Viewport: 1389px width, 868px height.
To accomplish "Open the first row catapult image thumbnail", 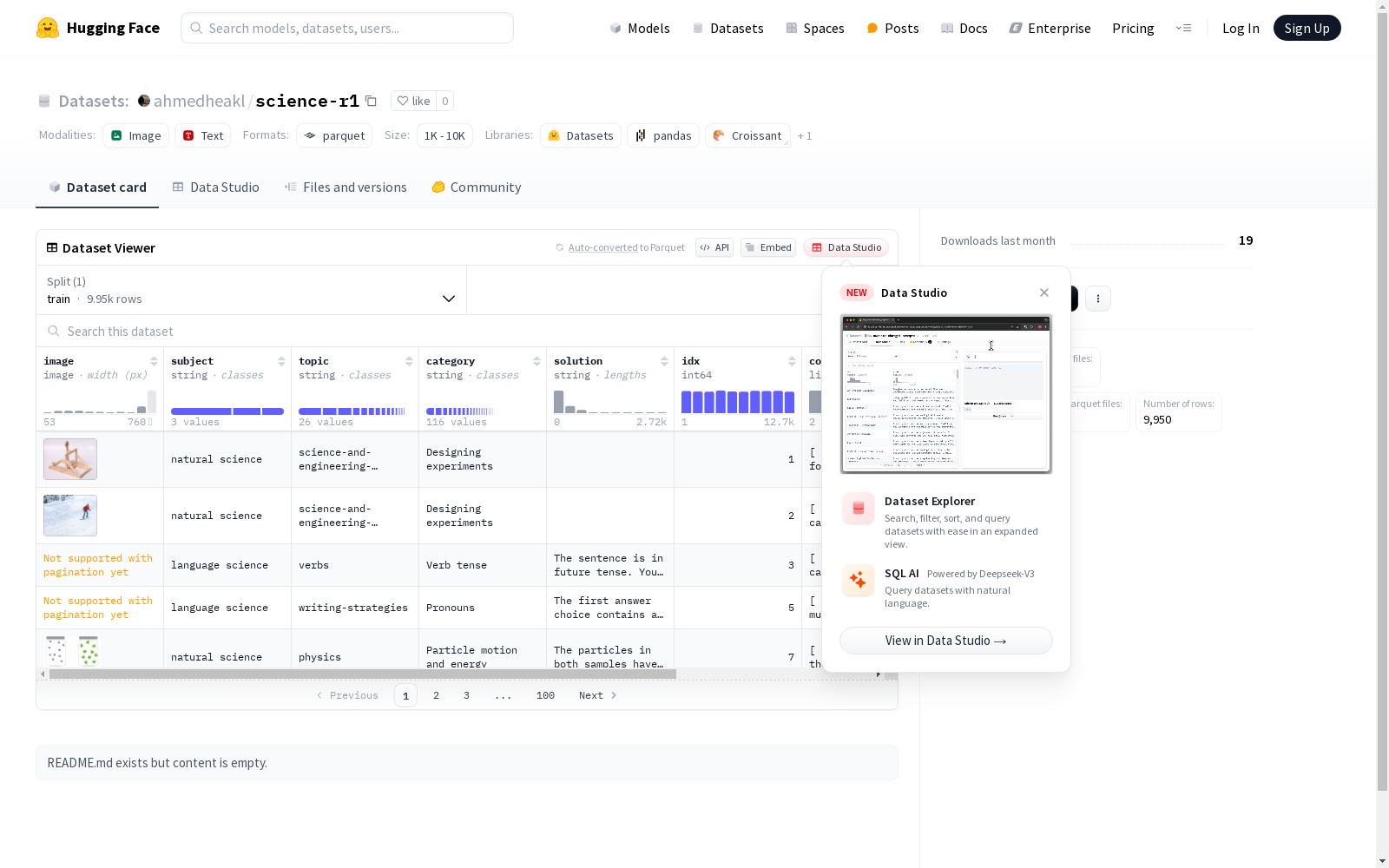I will (70, 459).
